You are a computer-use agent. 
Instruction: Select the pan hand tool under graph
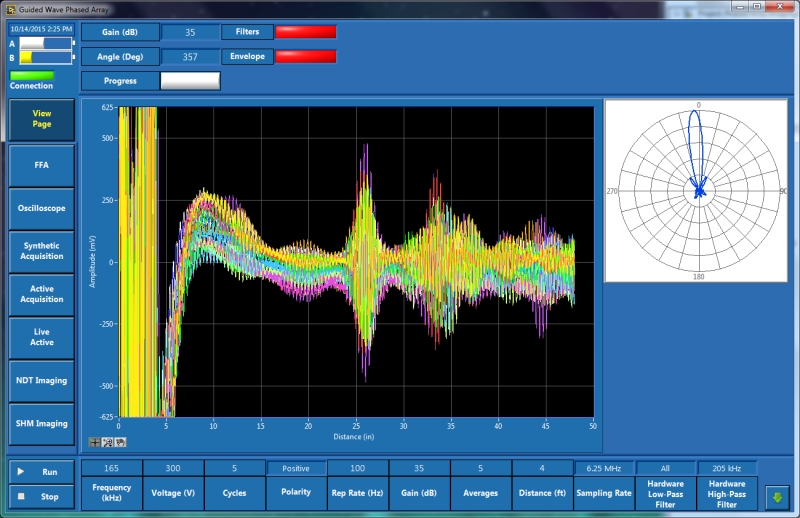coord(119,441)
